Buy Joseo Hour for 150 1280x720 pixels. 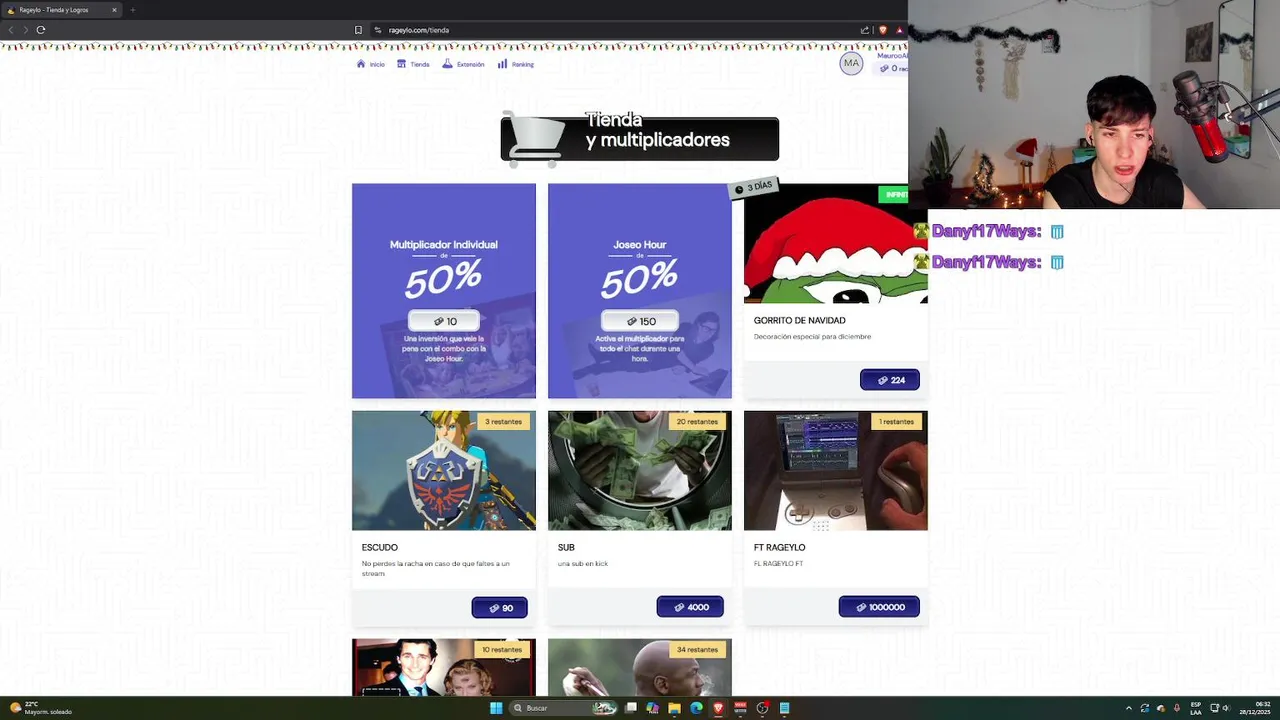(640, 321)
